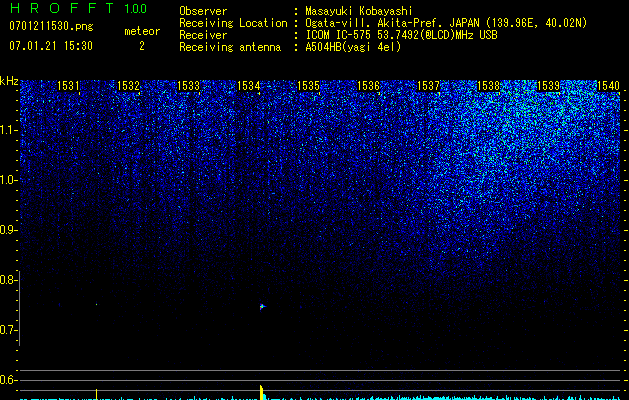Click the faint green echo dot near 1531
The height and width of the screenshot is (400, 629).
96,305
